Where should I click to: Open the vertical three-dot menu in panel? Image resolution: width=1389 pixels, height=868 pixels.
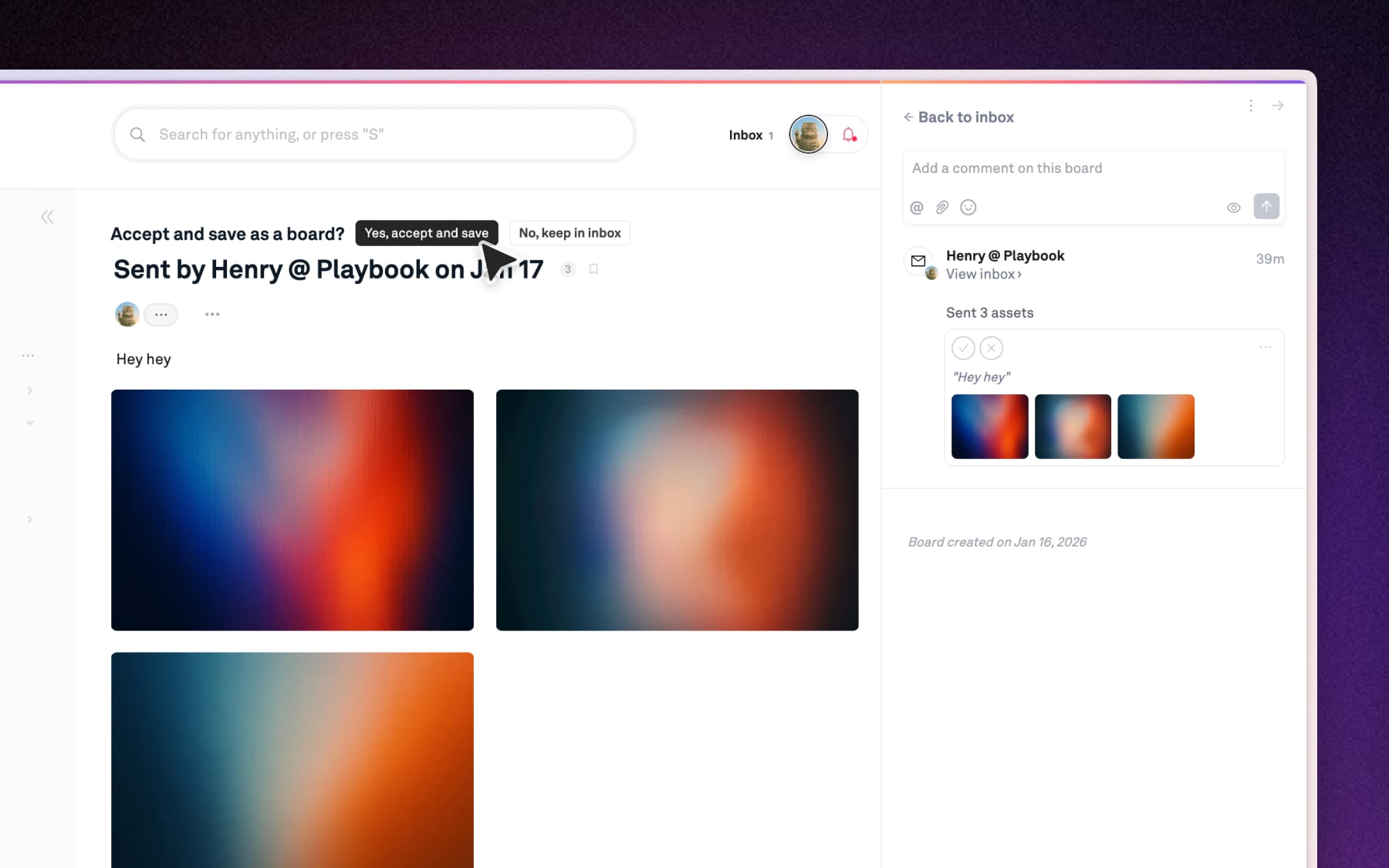(x=1251, y=106)
